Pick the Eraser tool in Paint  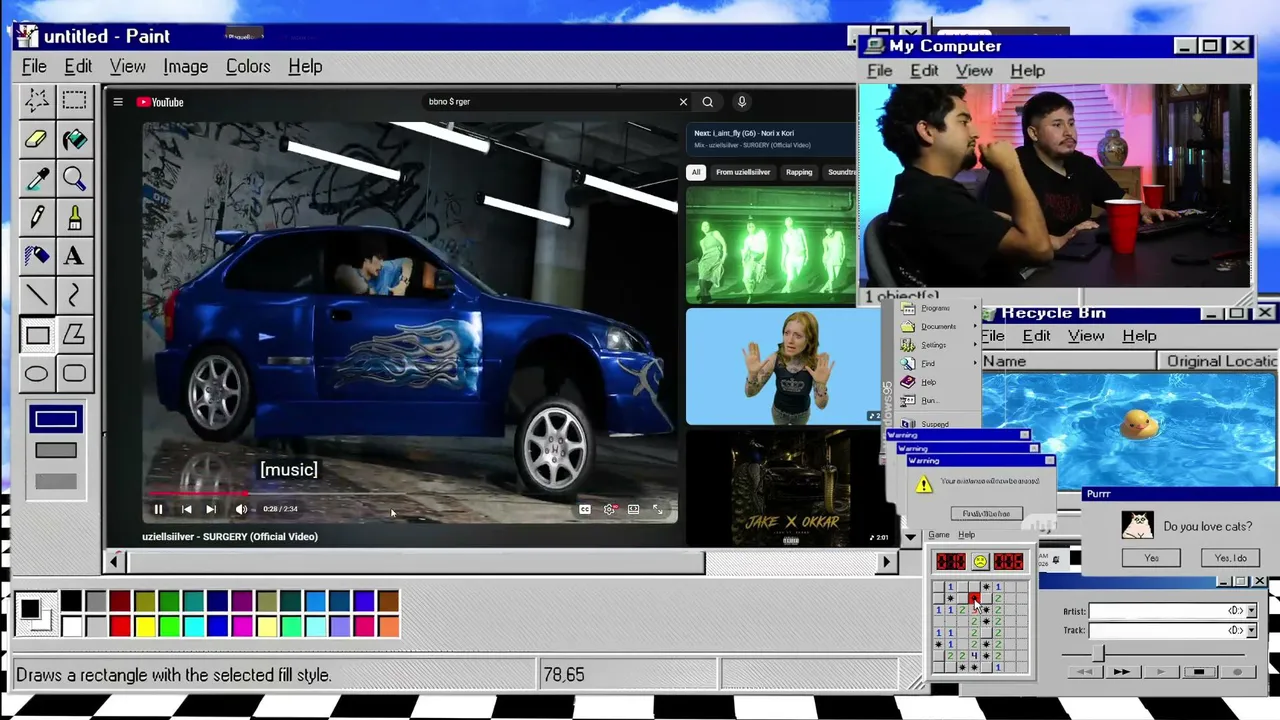click(37, 139)
